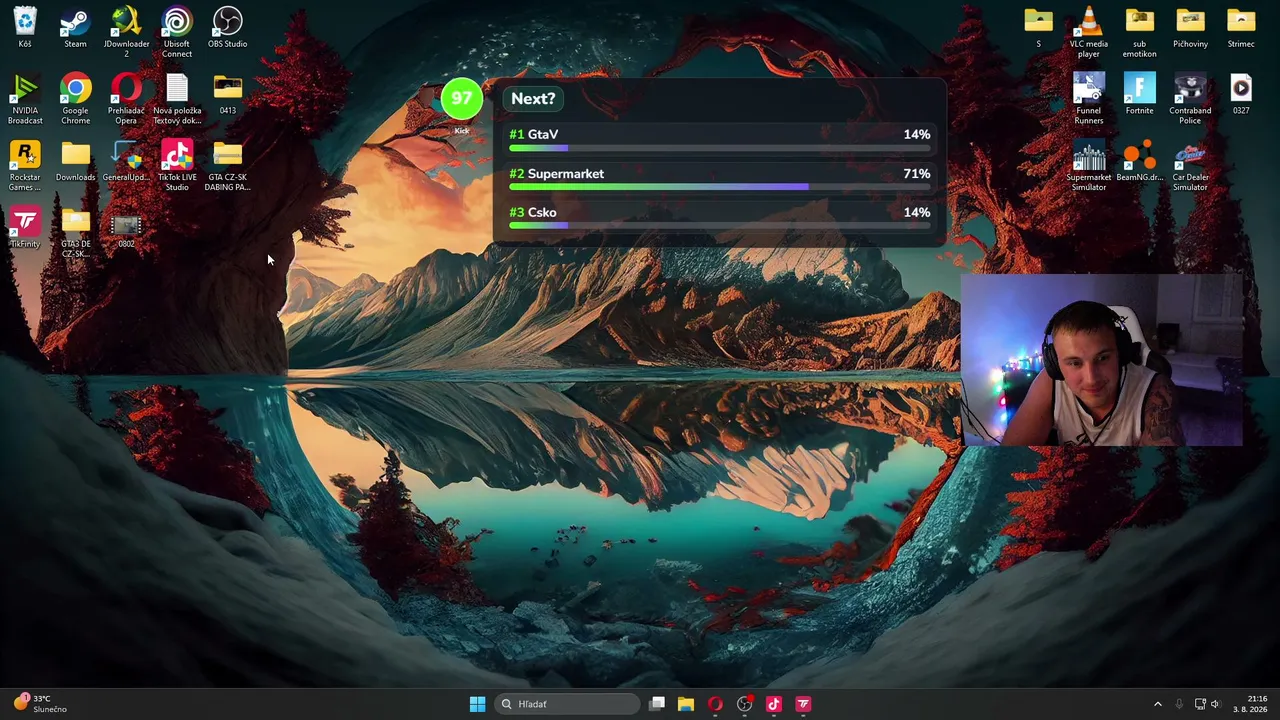Launch the VLC media player shortcut
Screen dimensions: 1280x720
[x=1089, y=32]
